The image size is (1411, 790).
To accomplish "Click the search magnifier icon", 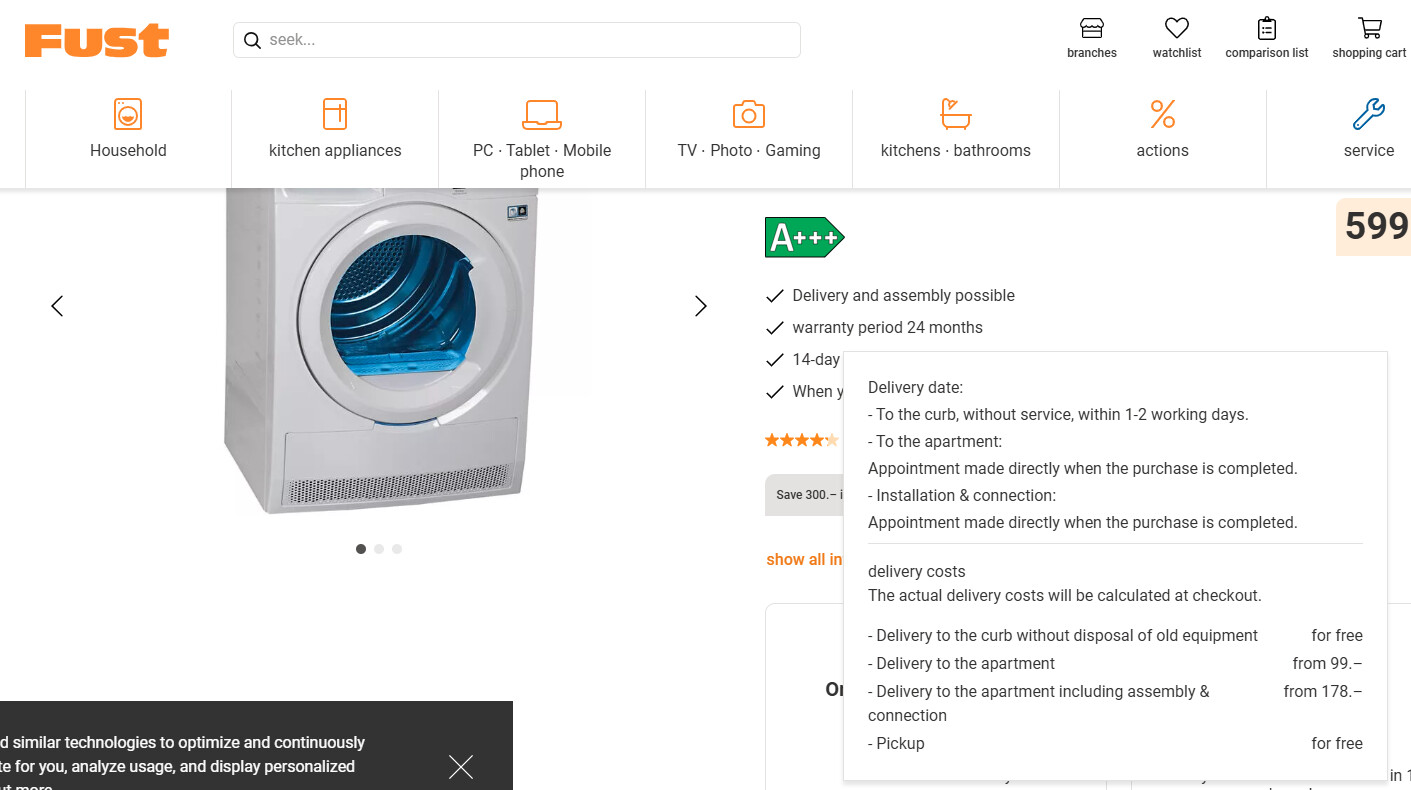I will pos(253,41).
